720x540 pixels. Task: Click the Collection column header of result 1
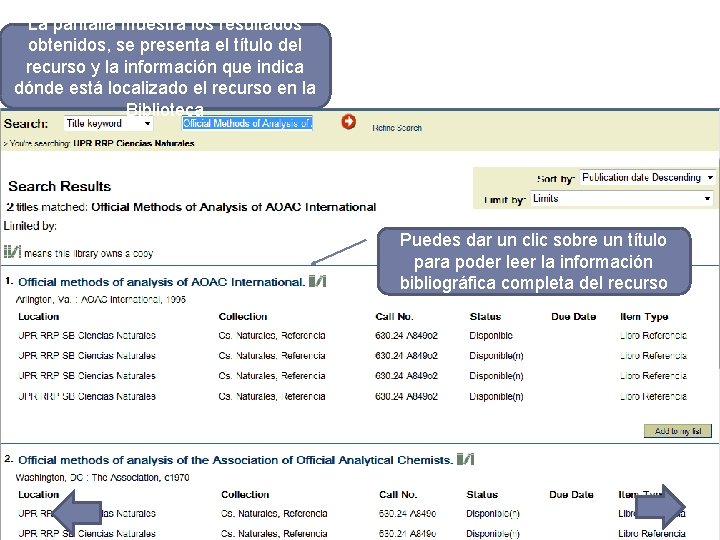pos(243,316)
